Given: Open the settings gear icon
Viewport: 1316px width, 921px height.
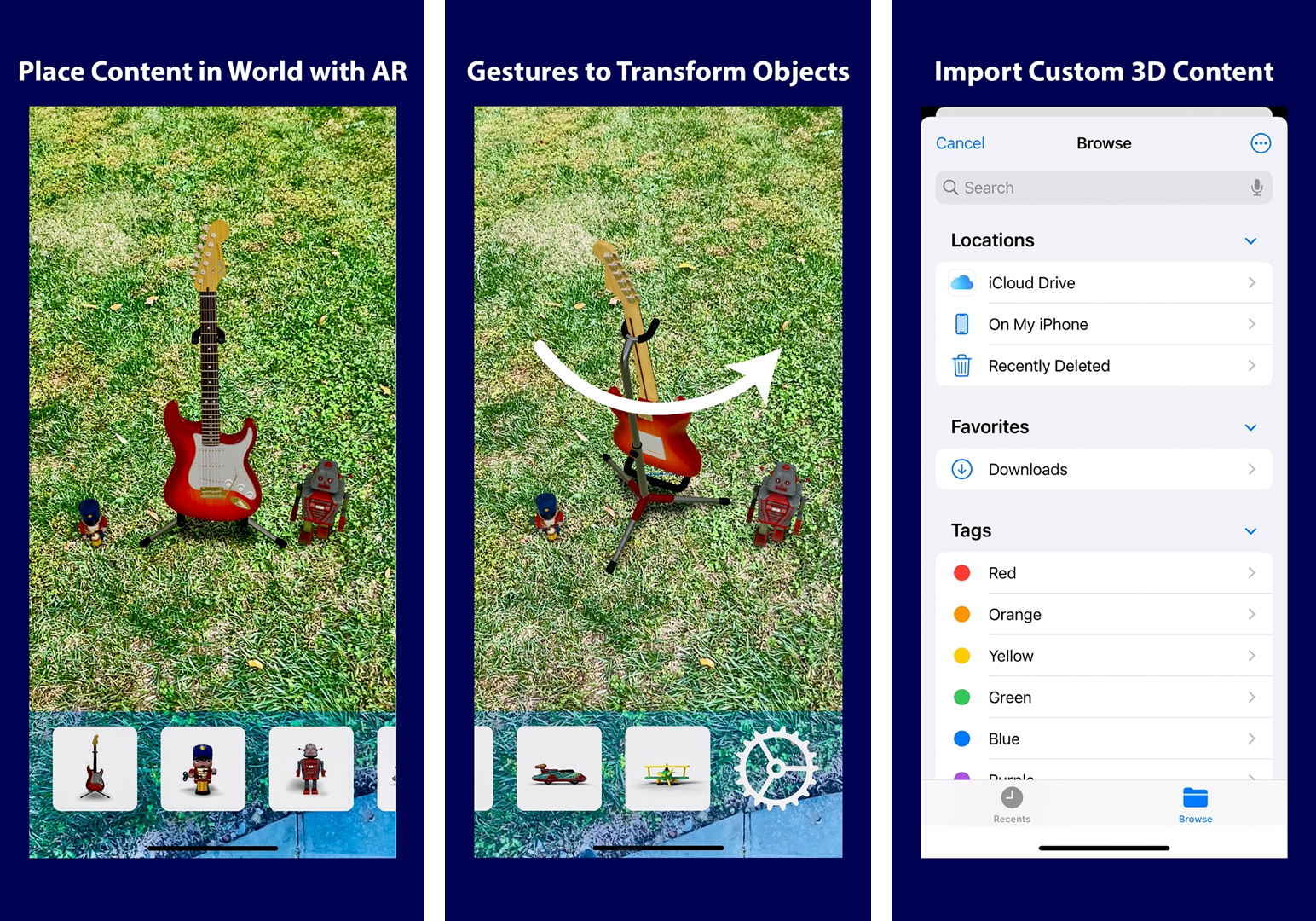Looking at the screenshot, I should 776,768.
